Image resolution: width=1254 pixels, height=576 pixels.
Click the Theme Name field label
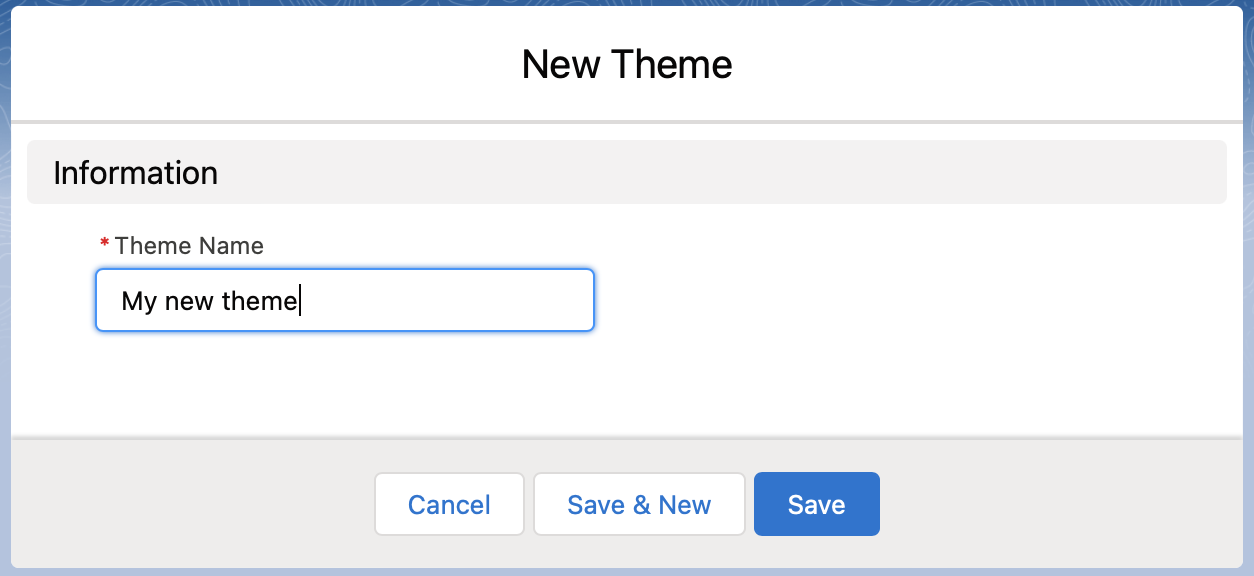point(189,246)
